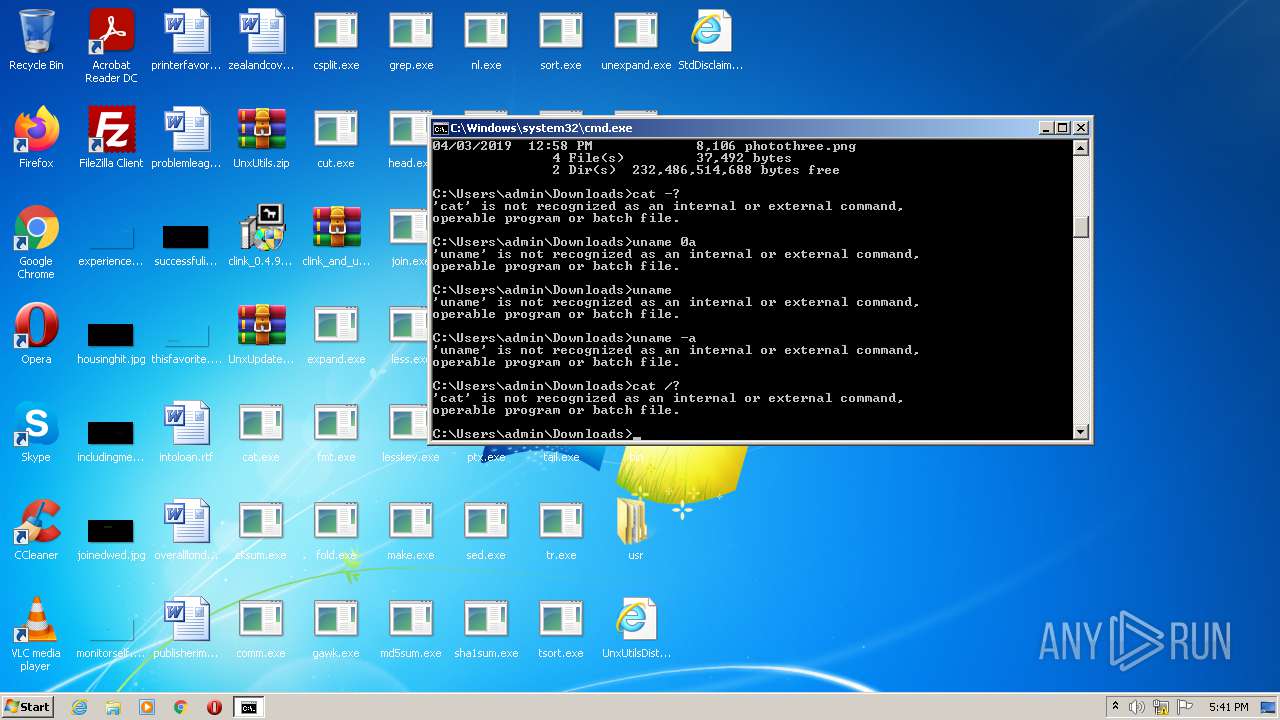Screen dimensions: 1280x720
Task: Click the cmd prompt input line
Action: [752, 434]
